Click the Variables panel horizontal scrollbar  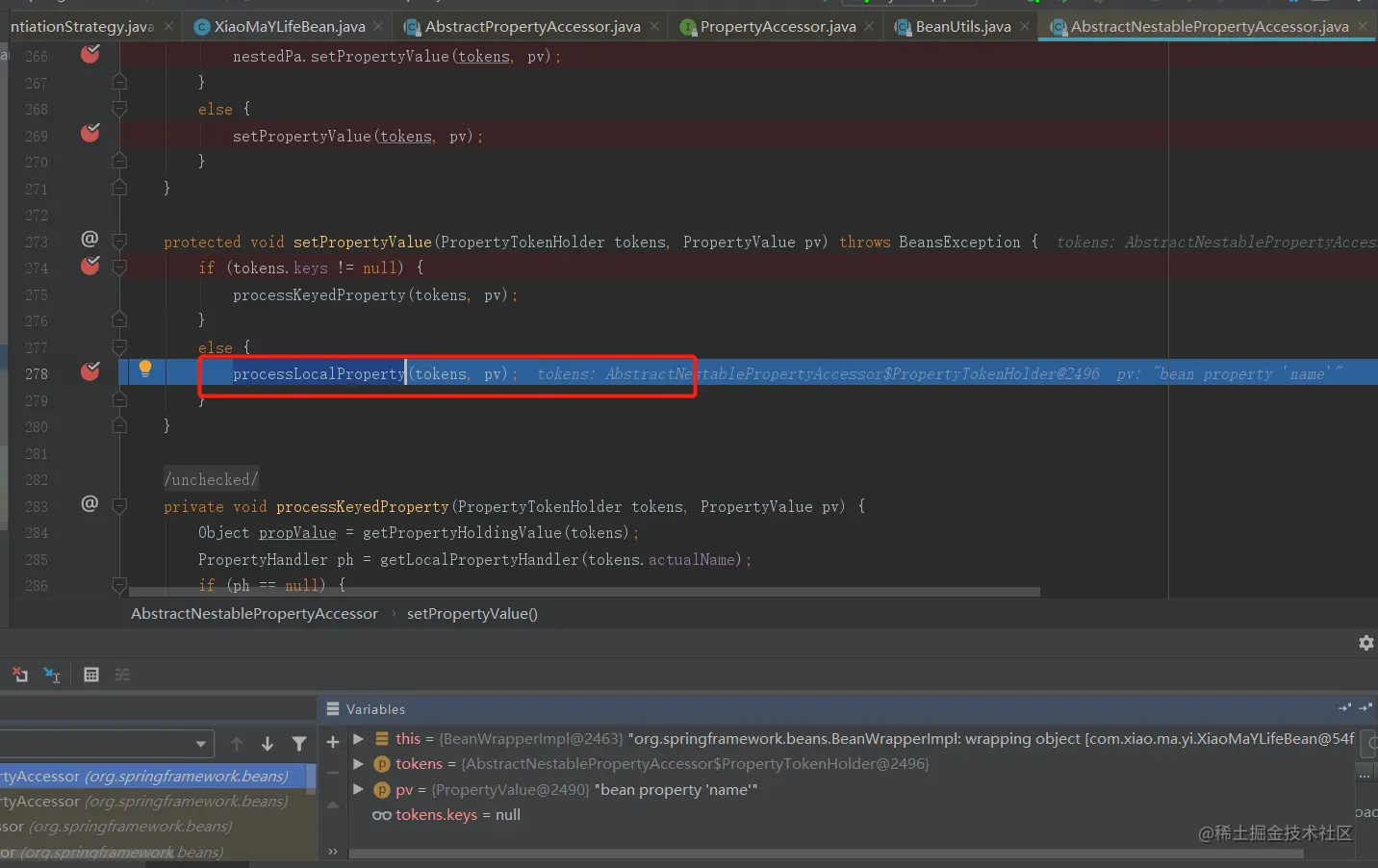[x=828, y=854]
